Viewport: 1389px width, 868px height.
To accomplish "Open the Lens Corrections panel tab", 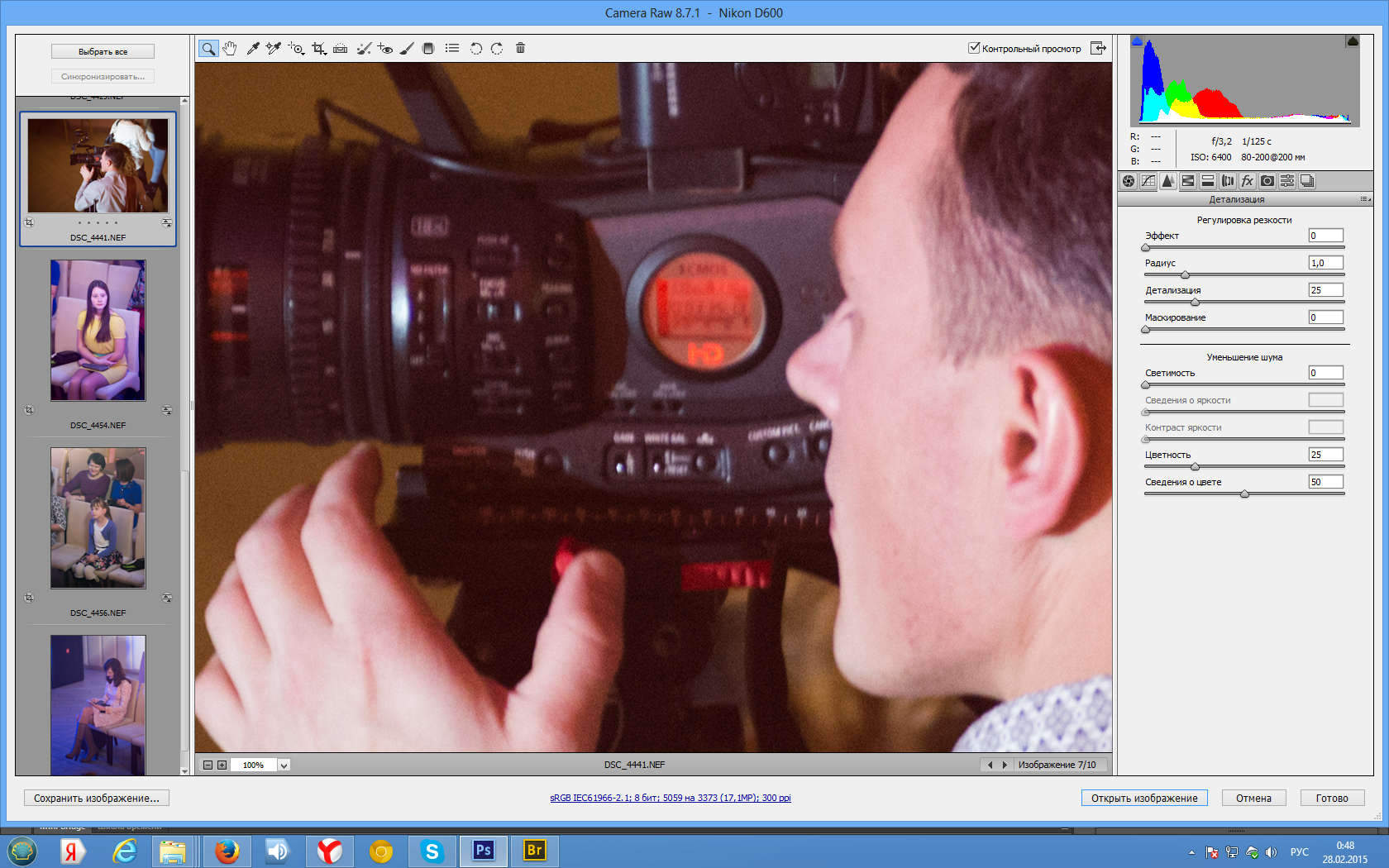I will 1228,181.
